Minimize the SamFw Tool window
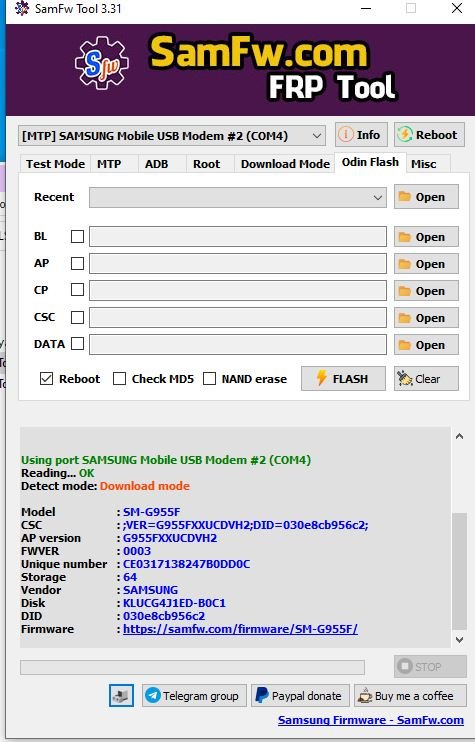This screenshot has width=475, height=742. click(x=365, y=9)
